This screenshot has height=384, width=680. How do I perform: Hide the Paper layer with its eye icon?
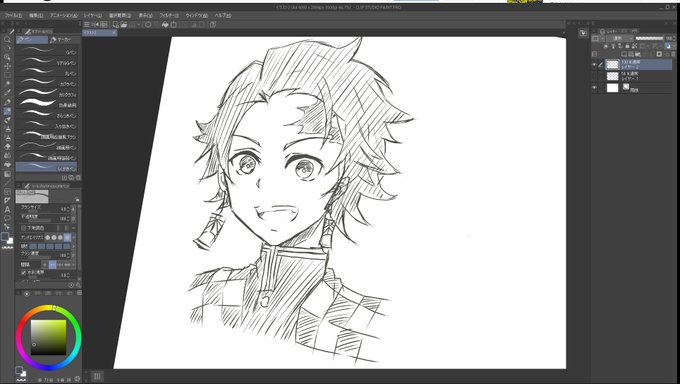(594, 87)
